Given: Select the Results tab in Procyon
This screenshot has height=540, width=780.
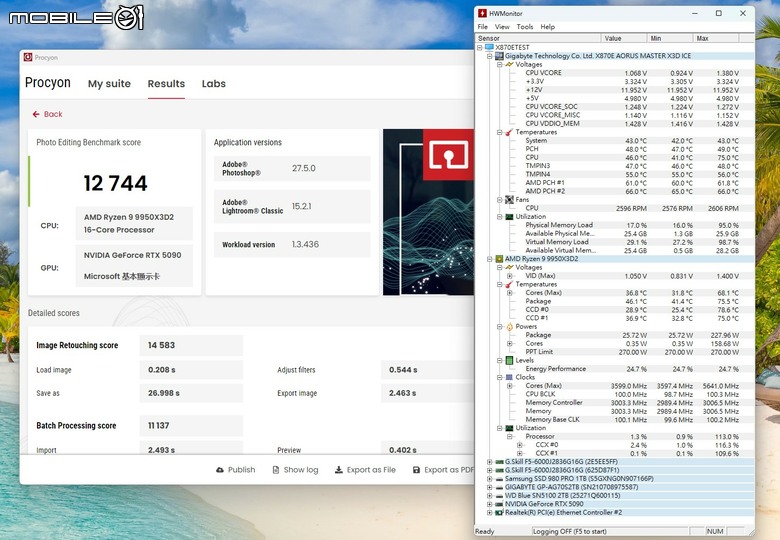Looking at the screenshot, I should click(x=166, y=84).
